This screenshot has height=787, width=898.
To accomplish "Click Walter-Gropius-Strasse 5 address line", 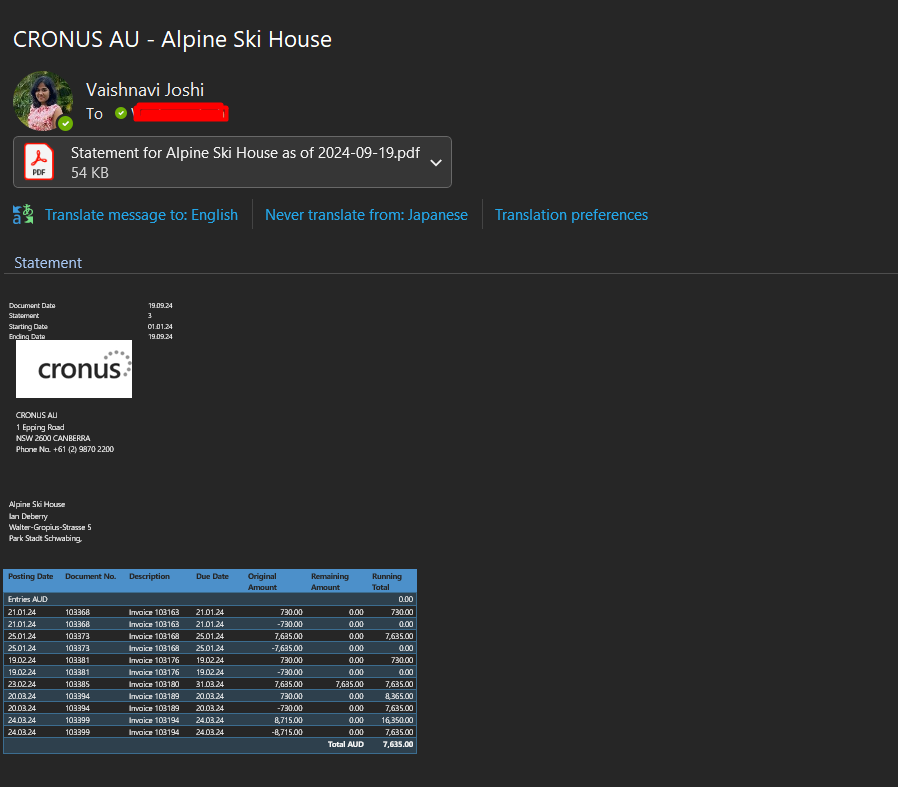I will click(x=50, y=527).
